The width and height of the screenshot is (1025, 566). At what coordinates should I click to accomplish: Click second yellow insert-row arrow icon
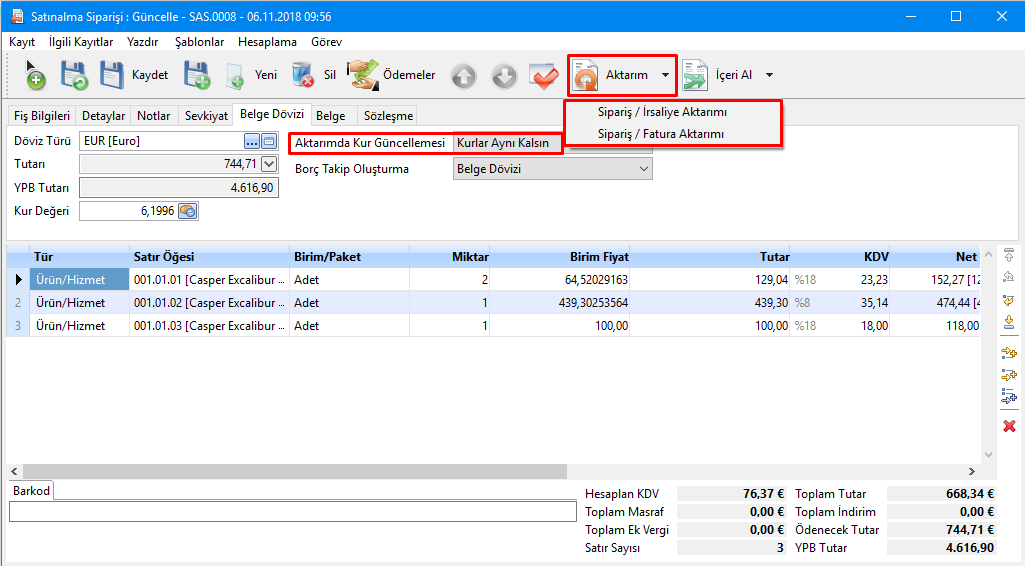coord(1009,375)
